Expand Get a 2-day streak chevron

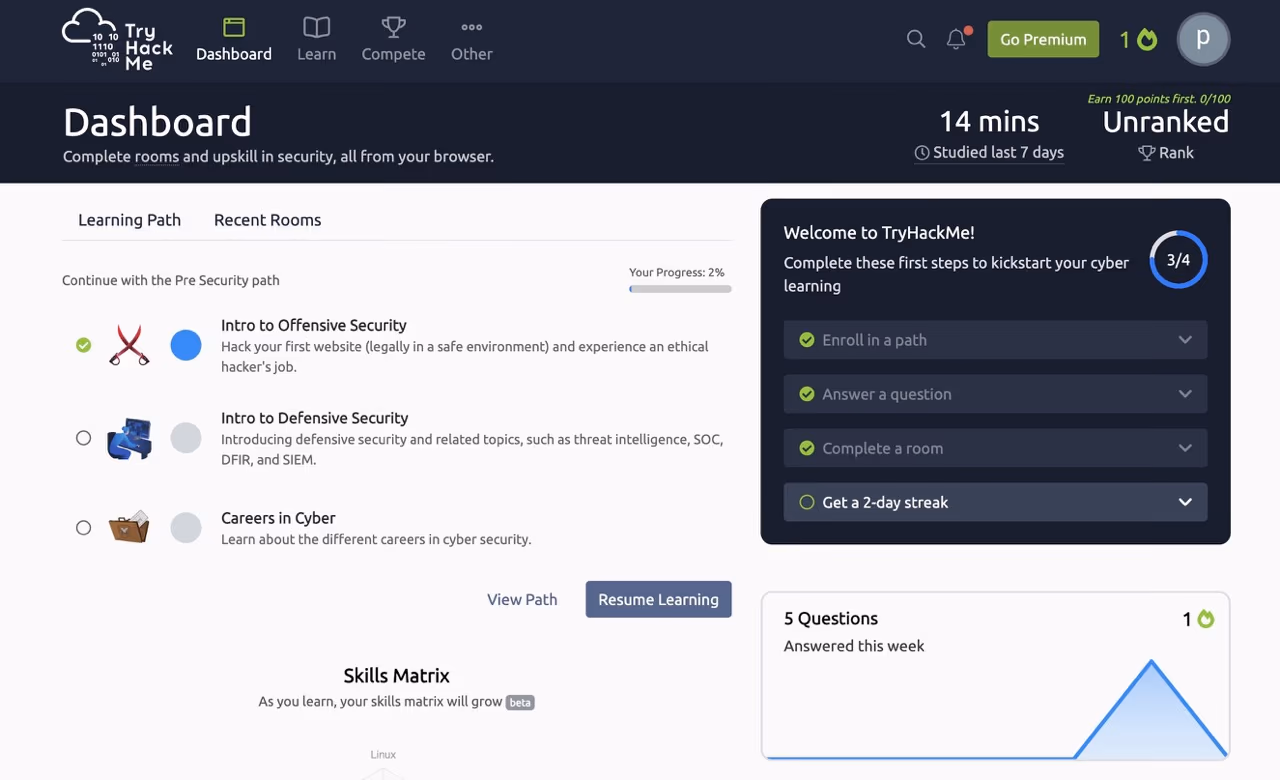point(1185,502)
